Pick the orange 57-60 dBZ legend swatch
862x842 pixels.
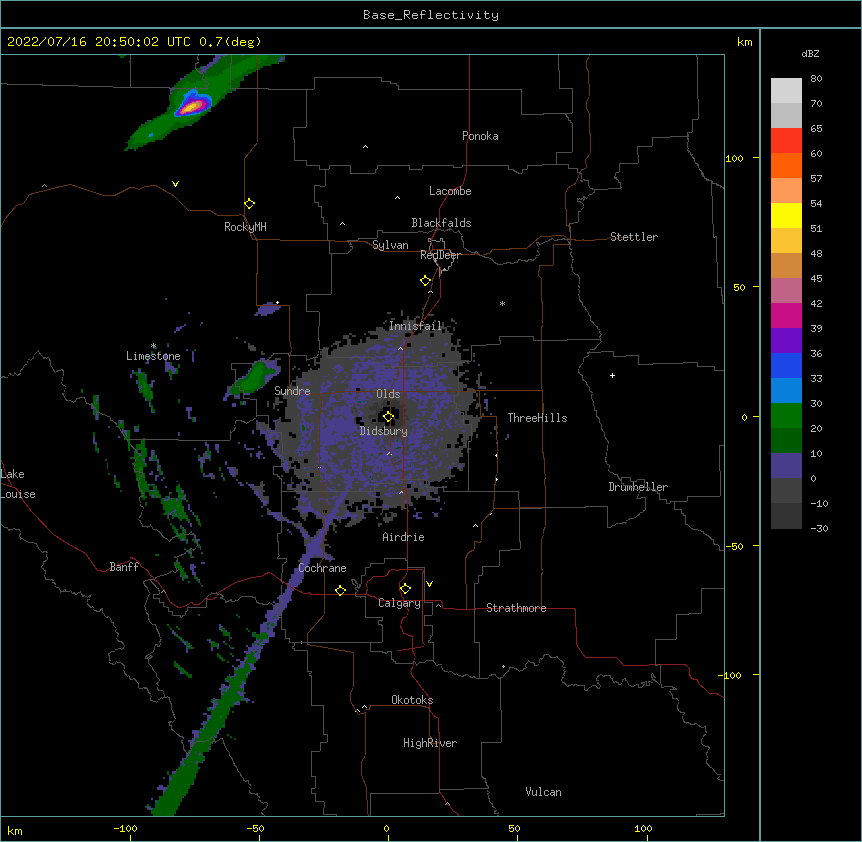point(786,165)
